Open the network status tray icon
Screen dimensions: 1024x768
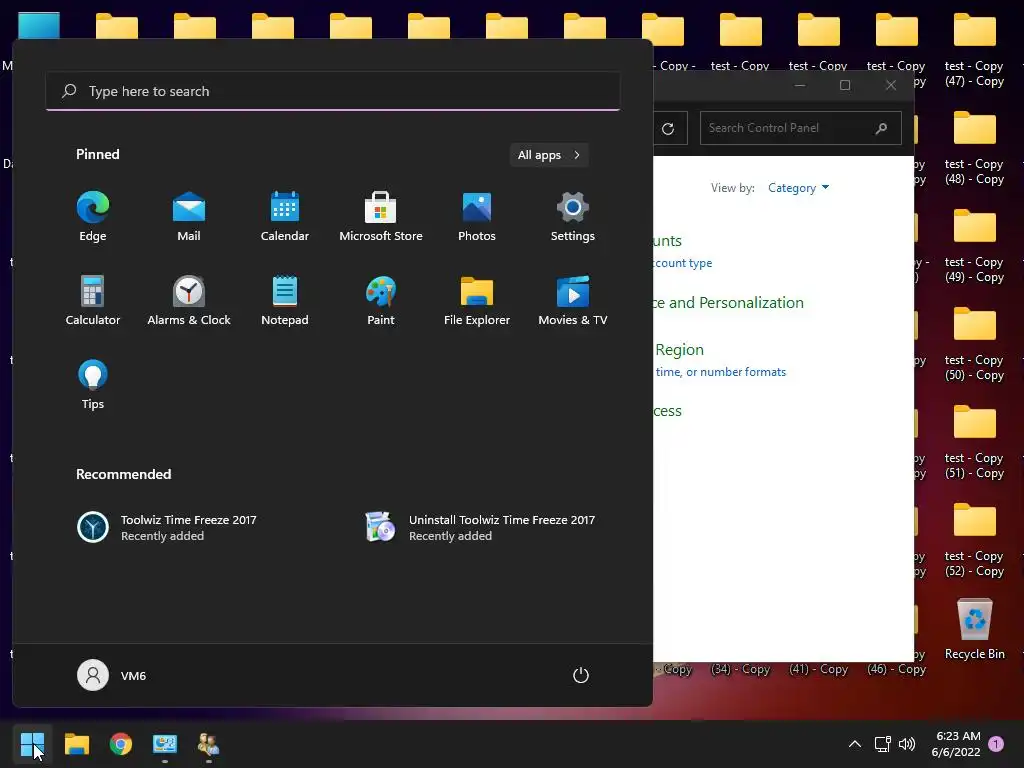(x=882, y=744)
